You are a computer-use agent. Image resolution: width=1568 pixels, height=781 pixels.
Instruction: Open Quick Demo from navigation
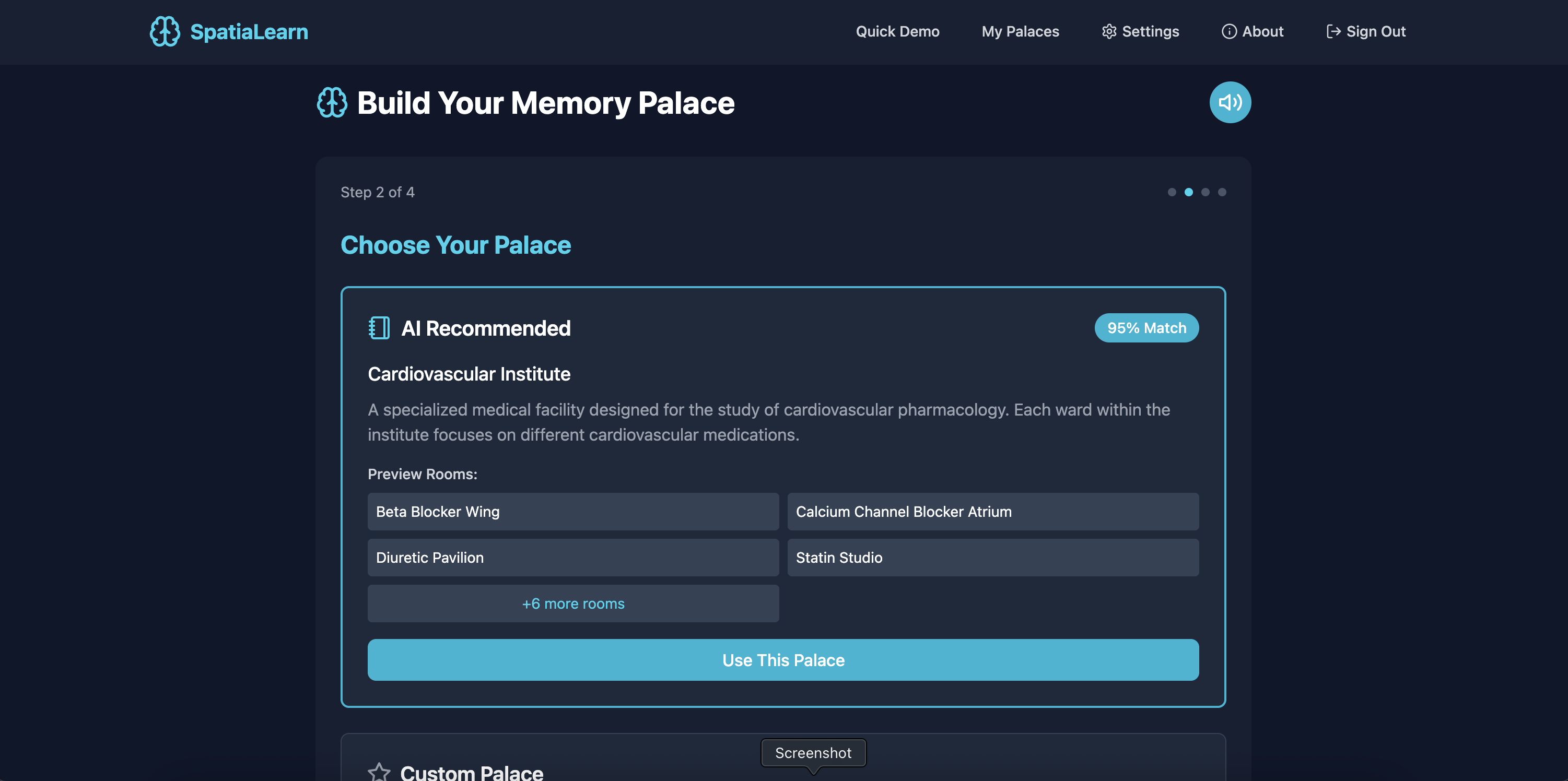[897, 32]
